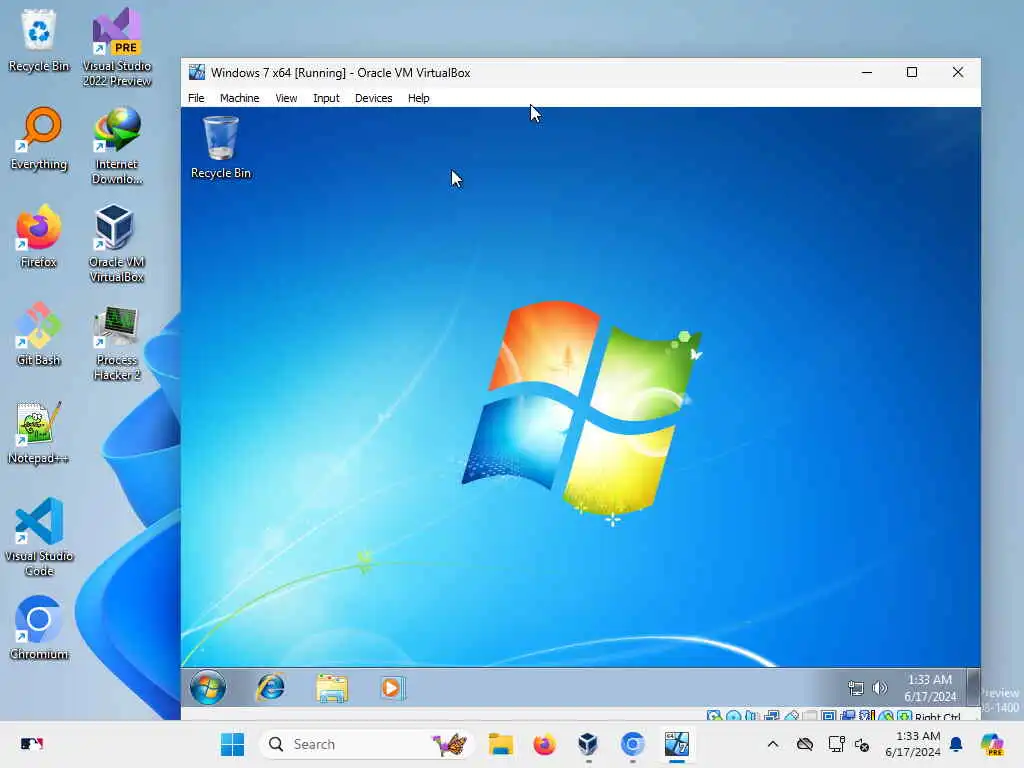Switch to the Windows 7 VM taskbar button
Viewport: 1024px width, 768px height.
click(677, 744)
